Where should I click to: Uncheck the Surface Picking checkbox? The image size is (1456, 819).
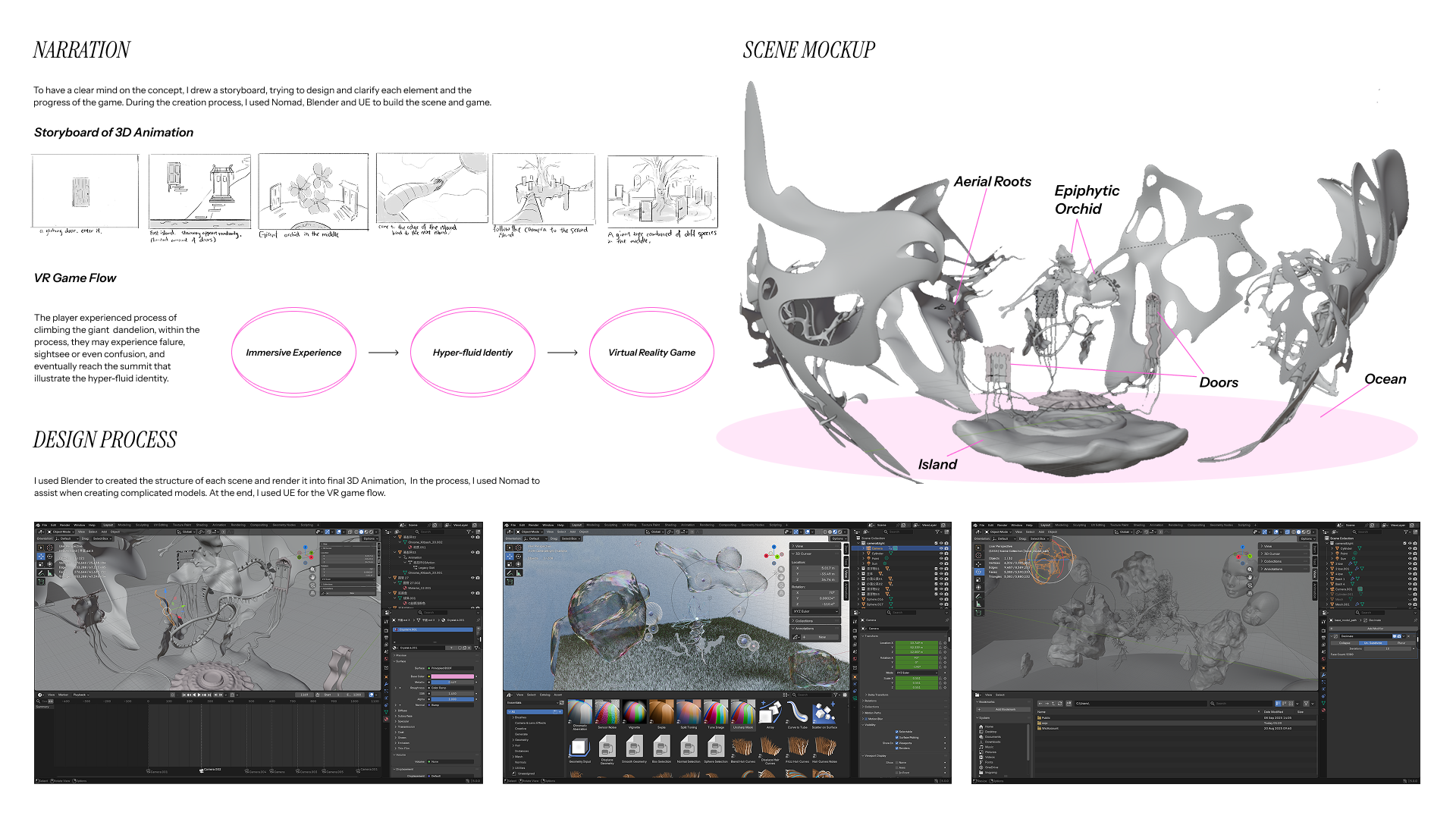click(x=896, y=737)
